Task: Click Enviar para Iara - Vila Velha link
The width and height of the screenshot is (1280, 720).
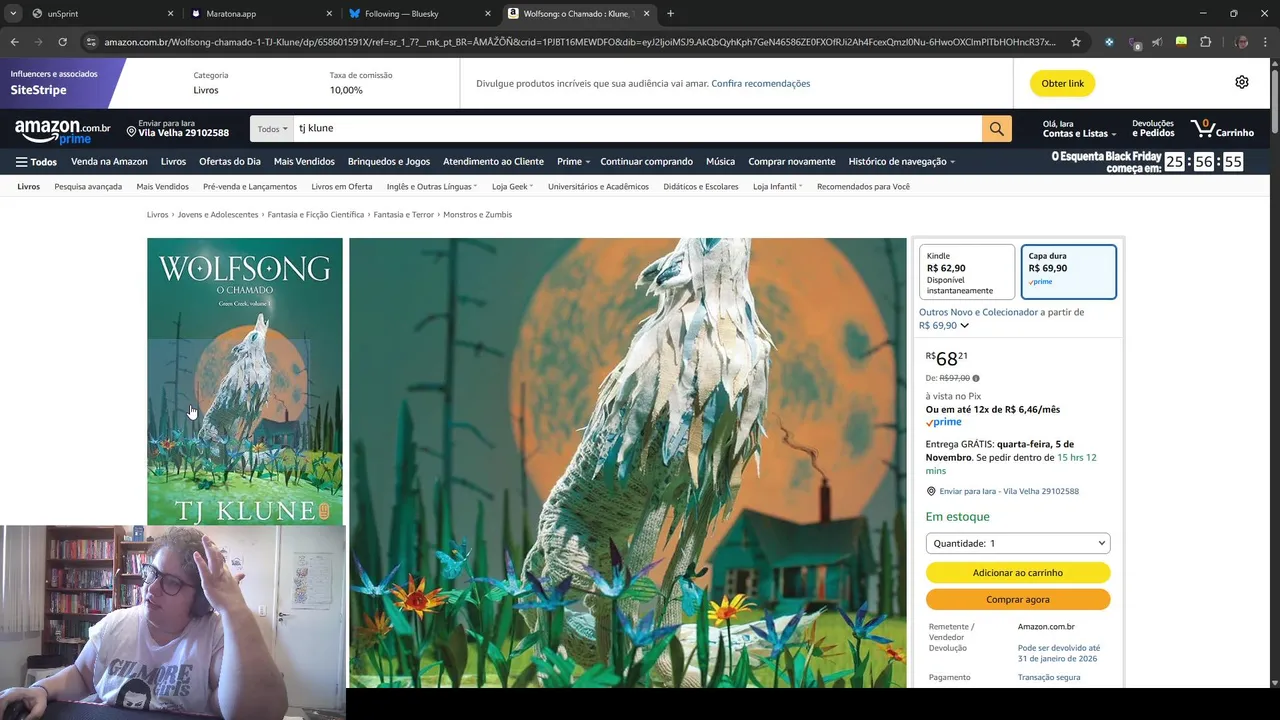Action: pos(1009,491)
